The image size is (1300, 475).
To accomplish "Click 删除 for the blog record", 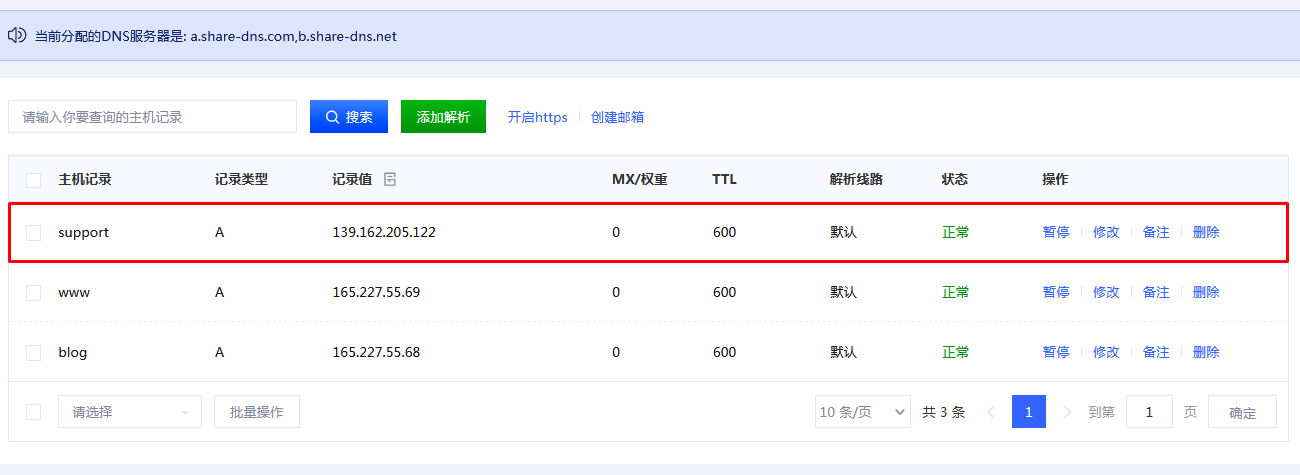I will [x=1206, y=352].
